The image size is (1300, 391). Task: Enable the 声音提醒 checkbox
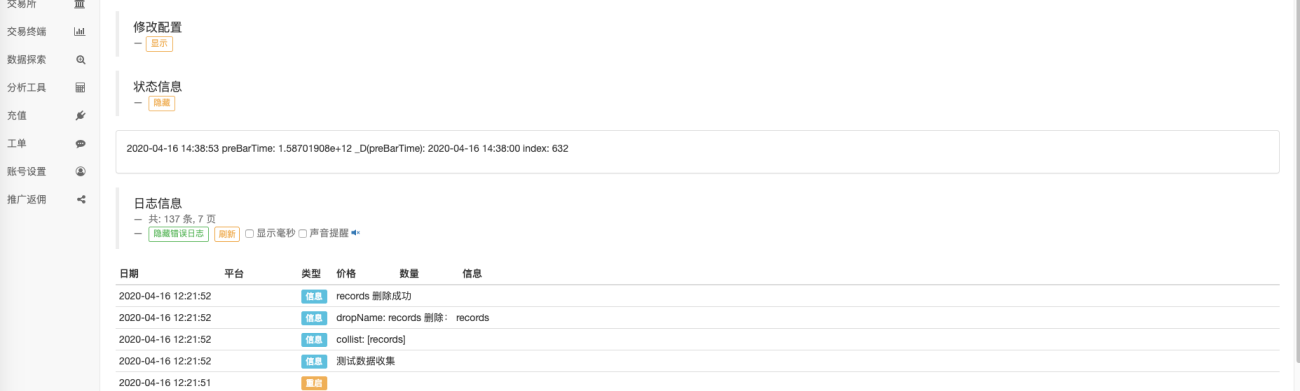click(x=303, y=233)
